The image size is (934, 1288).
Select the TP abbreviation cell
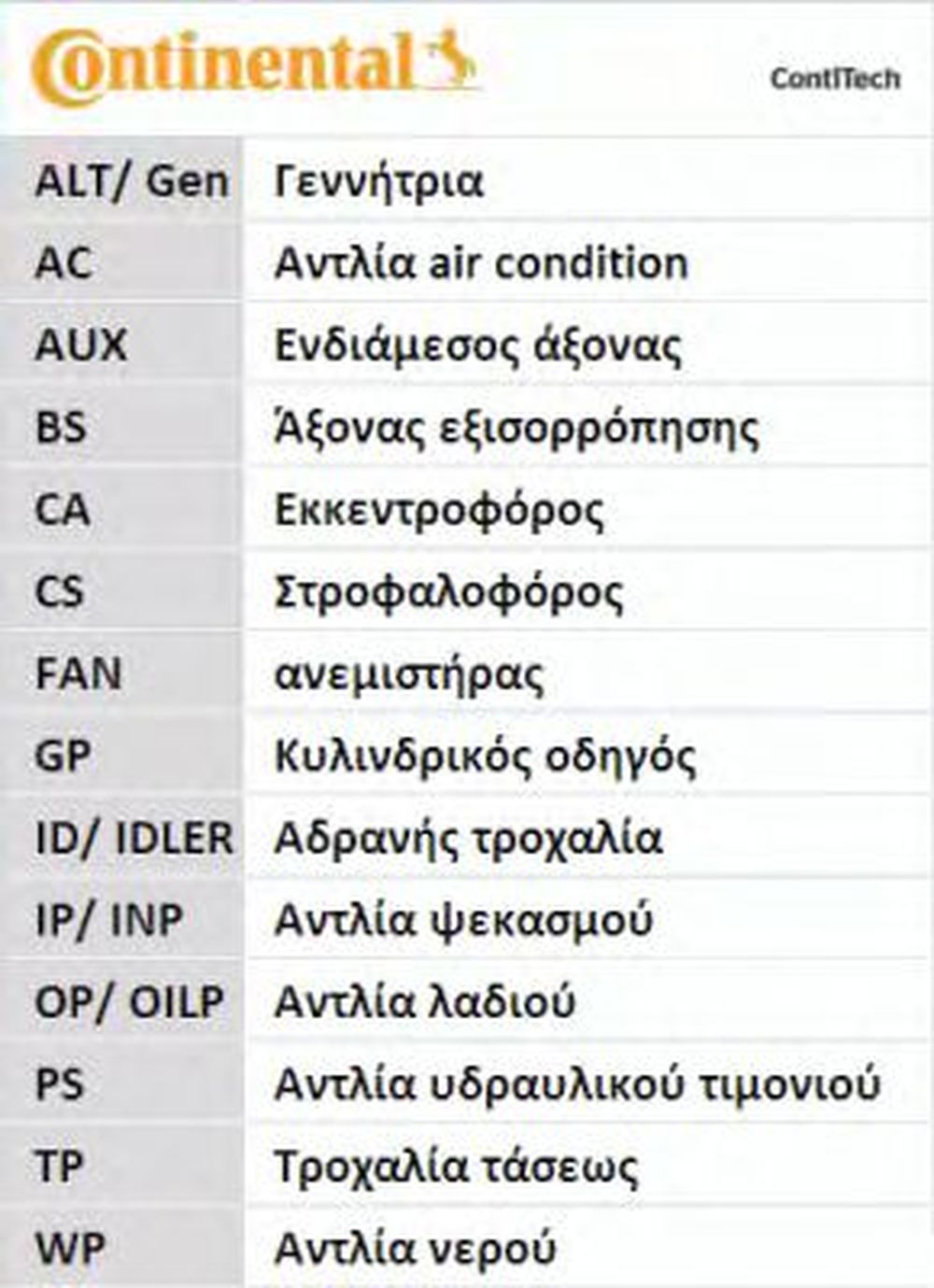[59, 1168]
